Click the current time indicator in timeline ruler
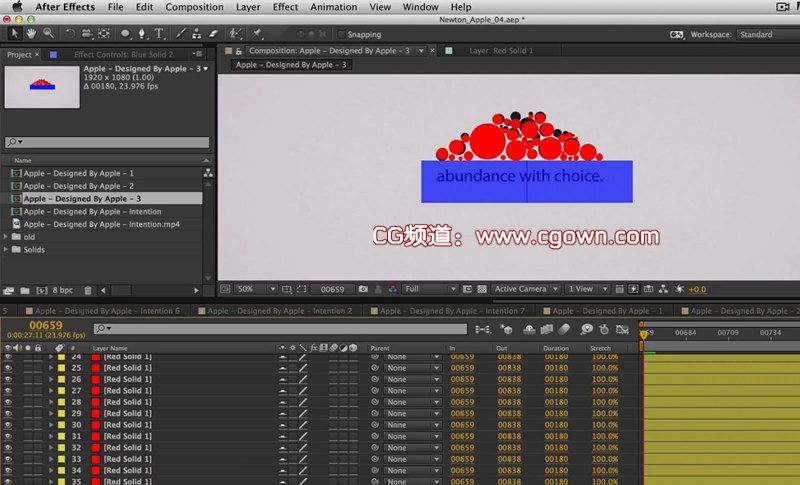The width and height of the screenshot is (800, 485). click(x=644, y=335)
